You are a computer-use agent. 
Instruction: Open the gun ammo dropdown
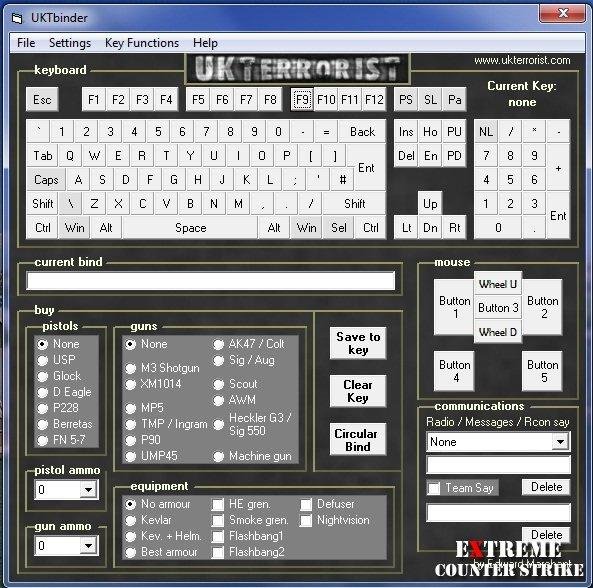click(x=88, y=546)
